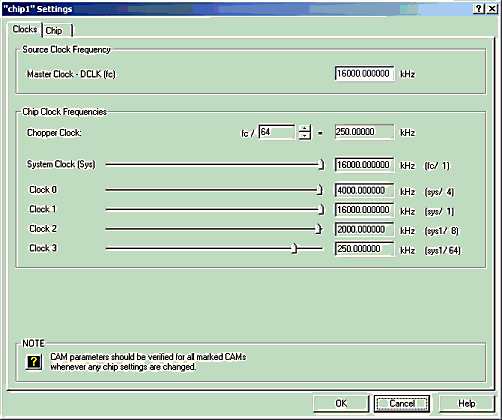
Task: Click the Clock 0 slider thumb
Action: 320,190
